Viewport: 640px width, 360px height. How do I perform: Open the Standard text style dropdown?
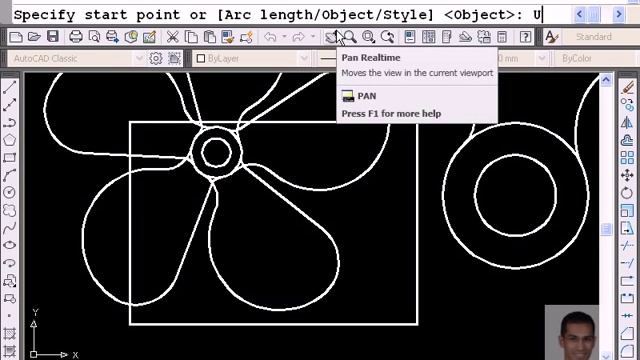click(602, 37)
